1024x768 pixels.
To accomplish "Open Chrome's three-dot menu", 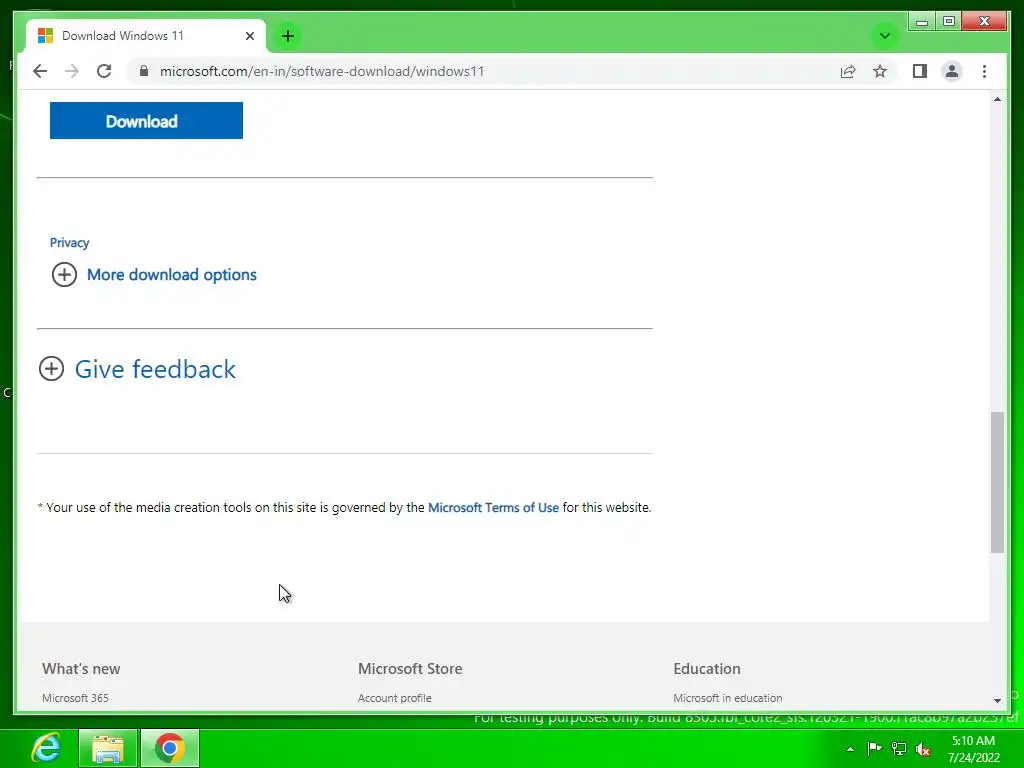I will [x=984, y=71].
